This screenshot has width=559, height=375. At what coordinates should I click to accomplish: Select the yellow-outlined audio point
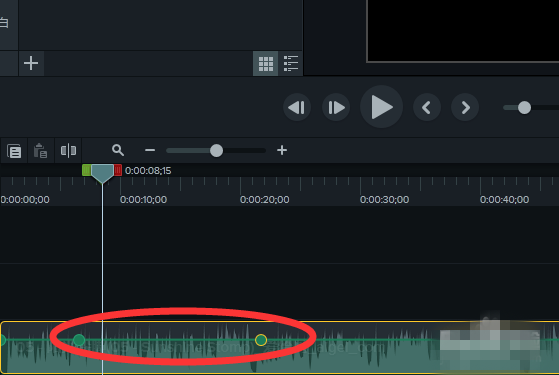click(x=261, y=340)
